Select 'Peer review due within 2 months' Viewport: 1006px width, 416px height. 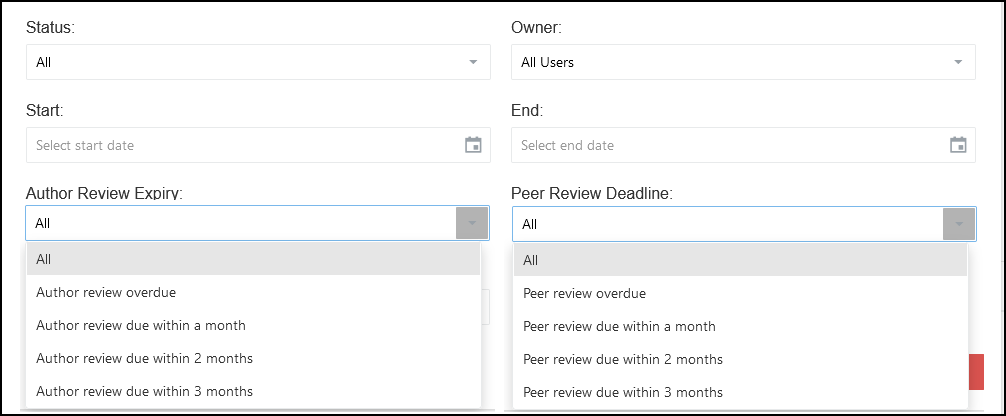[740, 359]
